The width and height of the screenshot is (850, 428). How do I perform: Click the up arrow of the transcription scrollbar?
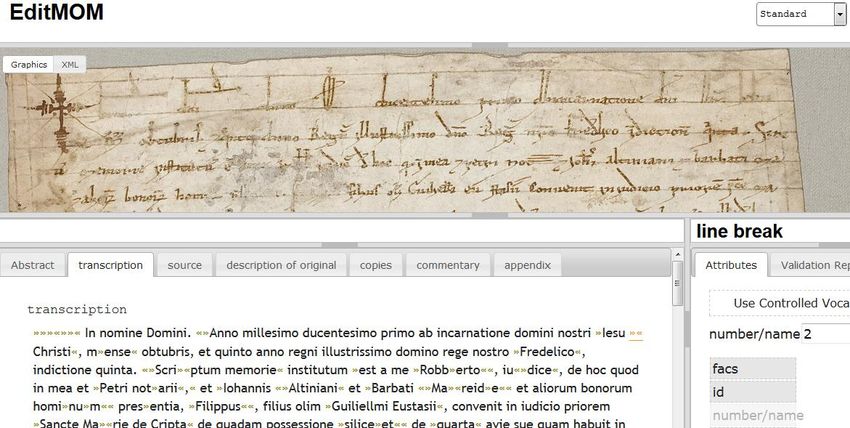point(678,255)
